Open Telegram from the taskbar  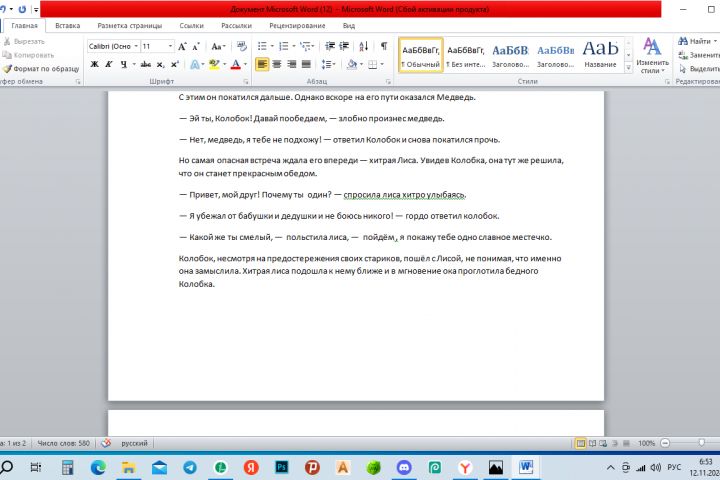[x=190, y=467]
